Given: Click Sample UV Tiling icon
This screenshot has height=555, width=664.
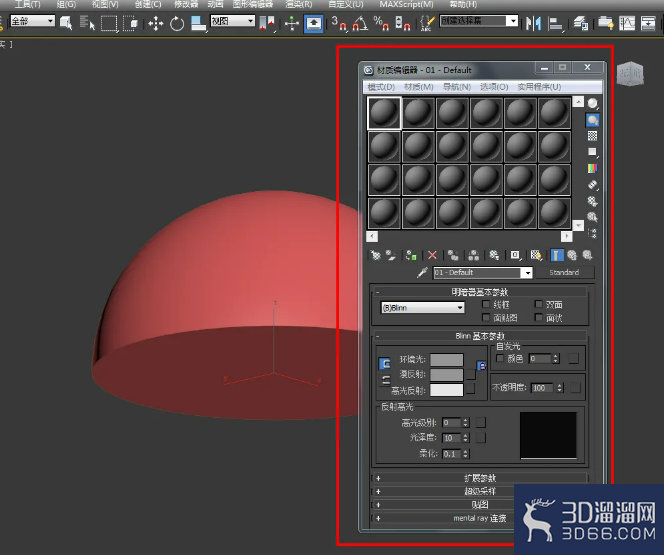Looking at the screenshot, I should pos(592,152).
